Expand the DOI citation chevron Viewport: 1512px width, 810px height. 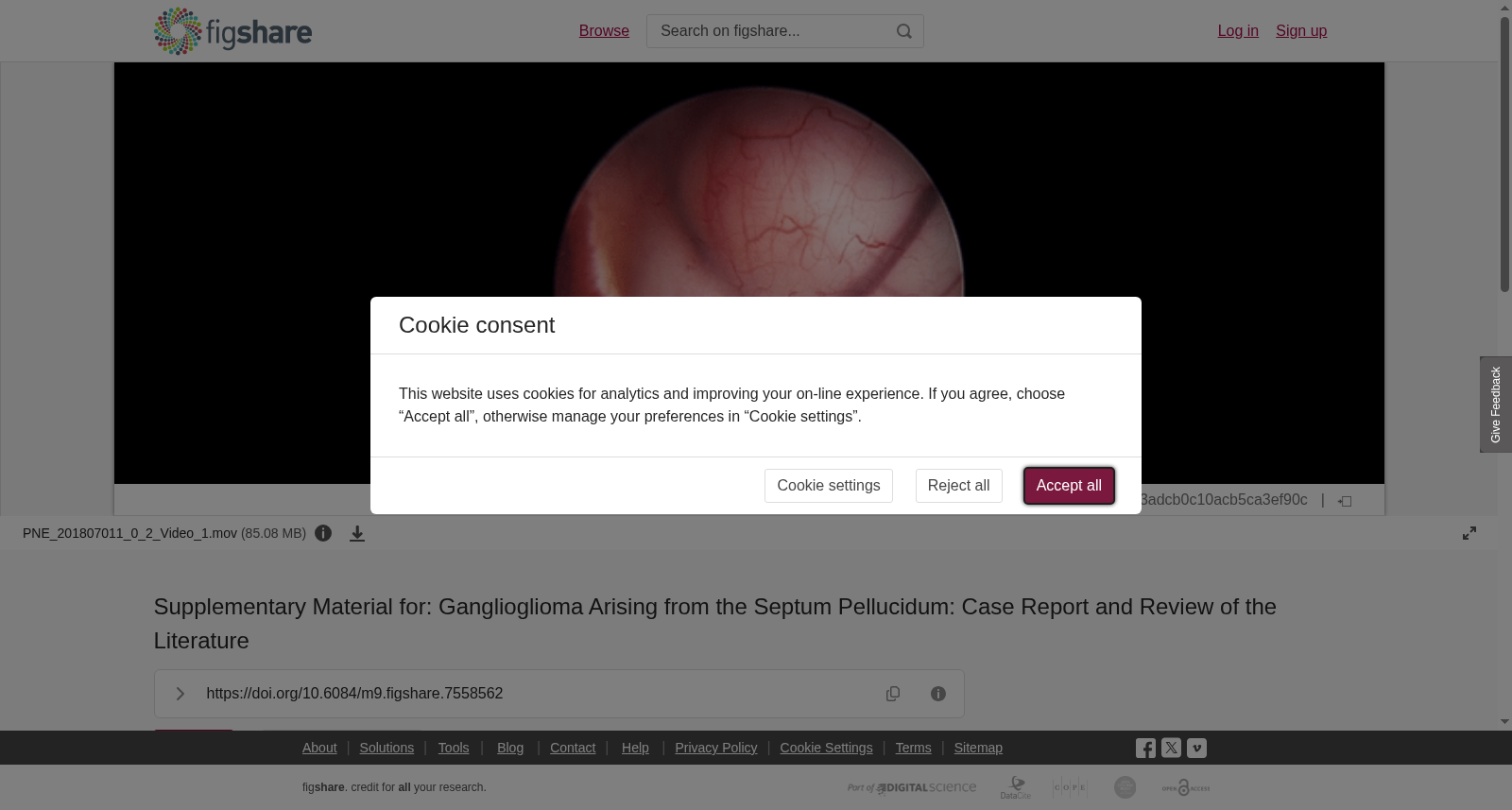pos(180,694)
